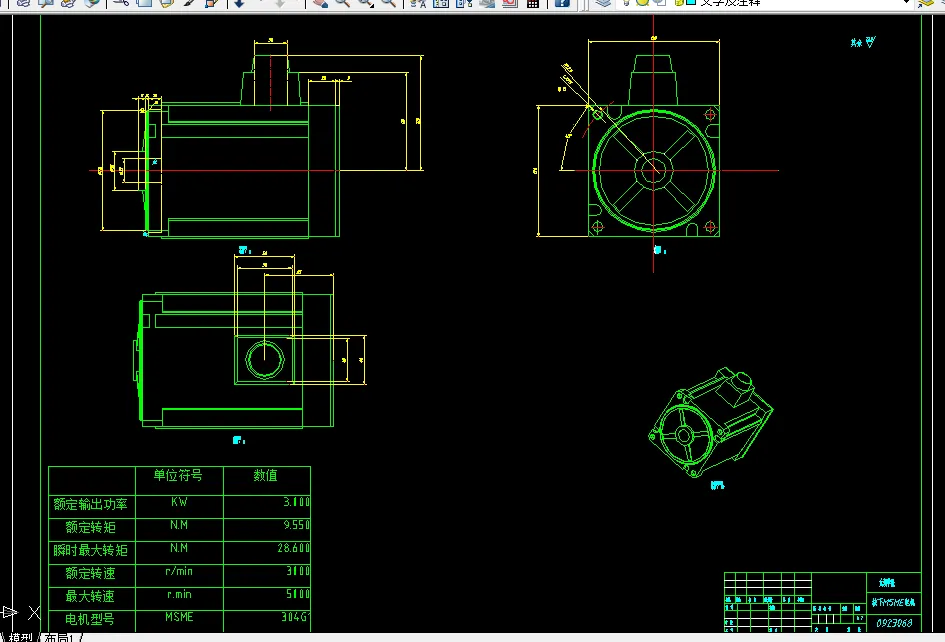Click the Zoom Previous magnifier icon
Viewport: 945px width, 642px height.
389,2
